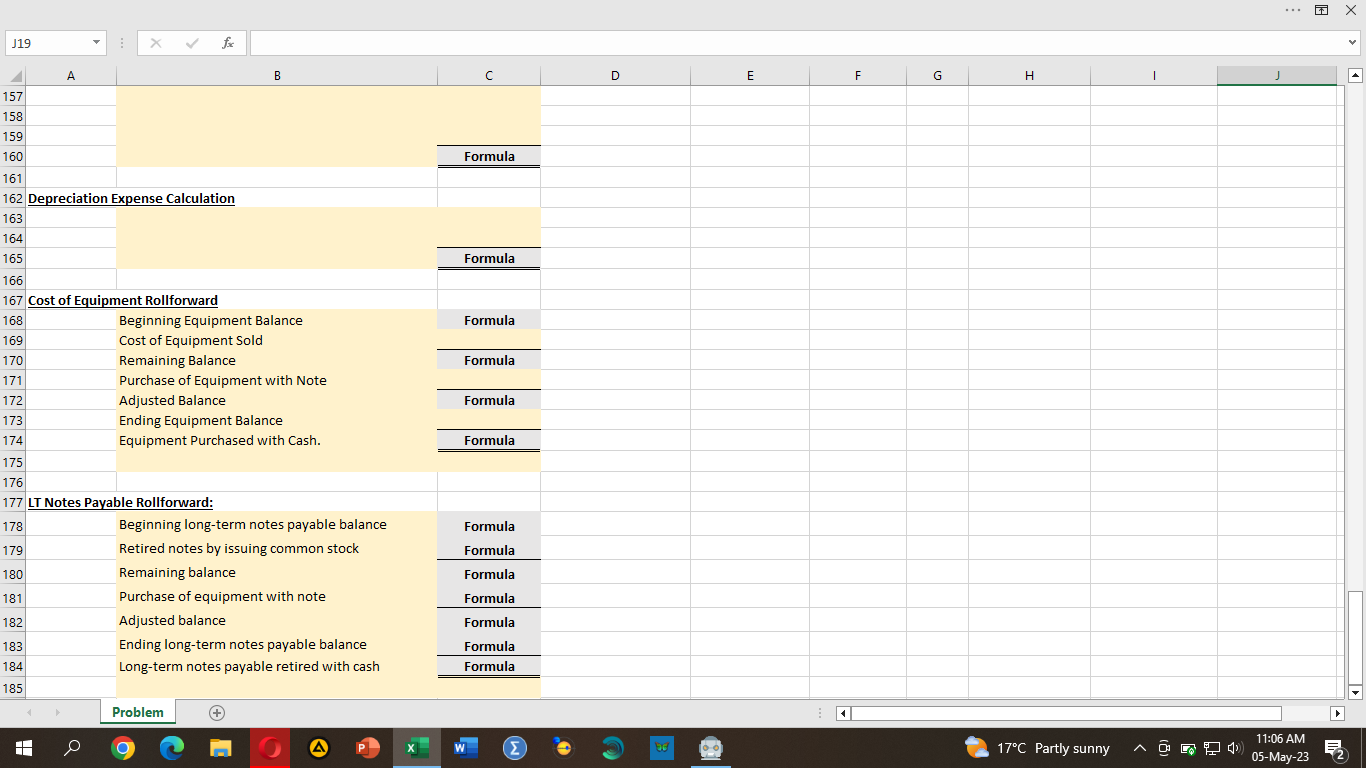Viewport: 1366px width, 768px height.
Task: Open the three-dot more options at top
Action: pyautogui.click(x=1293, y=9)
